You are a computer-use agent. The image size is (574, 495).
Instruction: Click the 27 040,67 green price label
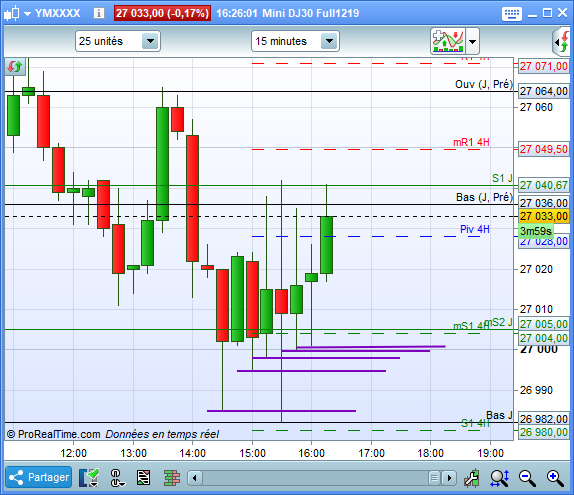544,185
